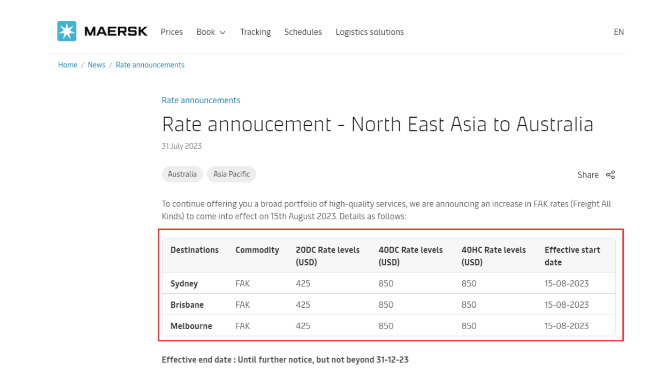Click 15-08-2023 in the Melbourne row
Viewport: 671px width, 380px height.
567,326
